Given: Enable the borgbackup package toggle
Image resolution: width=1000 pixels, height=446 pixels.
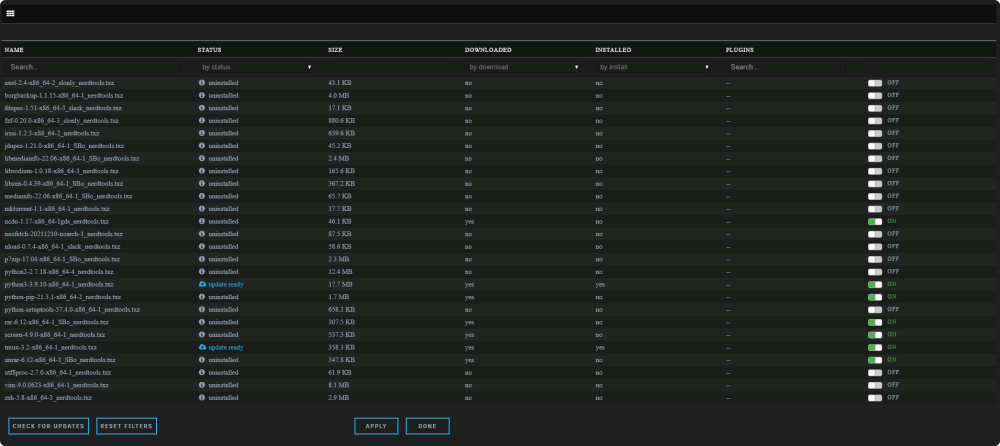Looking at the screenshot, I should coord(874,96).
